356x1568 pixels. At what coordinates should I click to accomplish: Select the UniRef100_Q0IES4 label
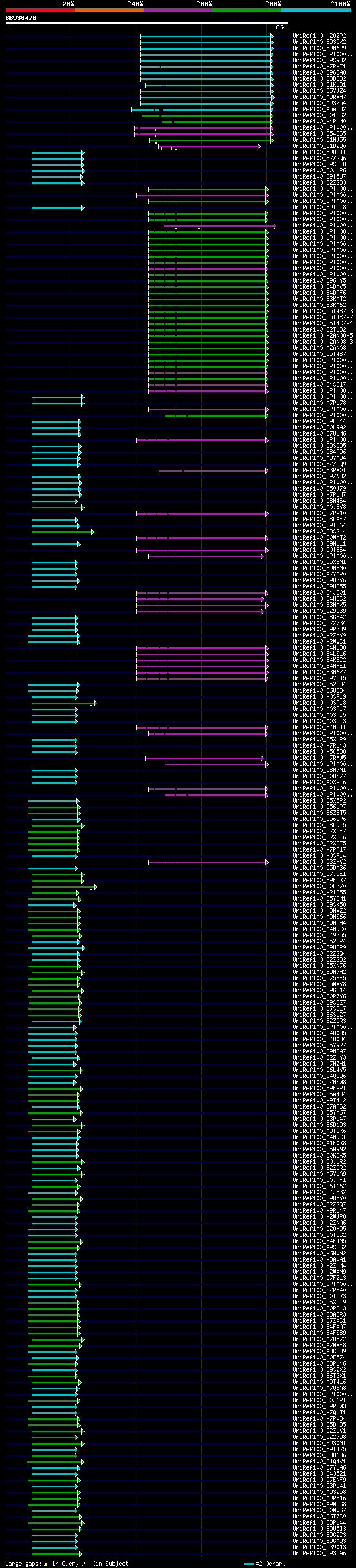click(x=319, y=550)
